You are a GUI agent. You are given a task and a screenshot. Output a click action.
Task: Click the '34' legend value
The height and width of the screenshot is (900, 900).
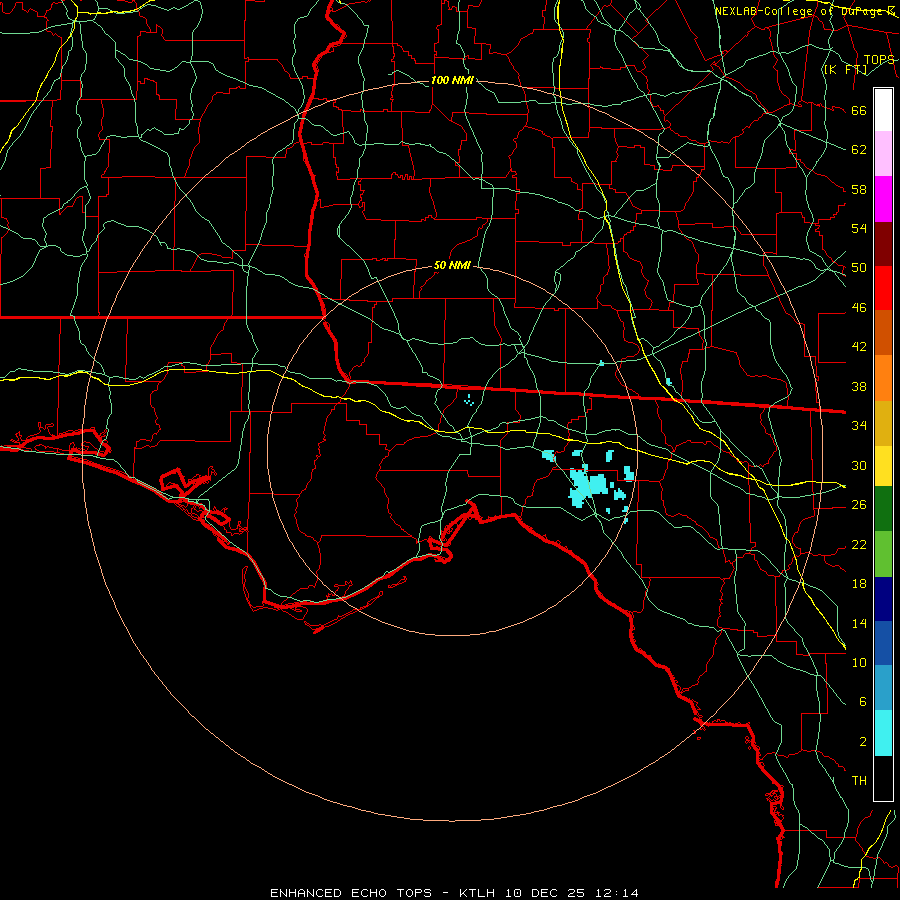click(x=859, y=426)
